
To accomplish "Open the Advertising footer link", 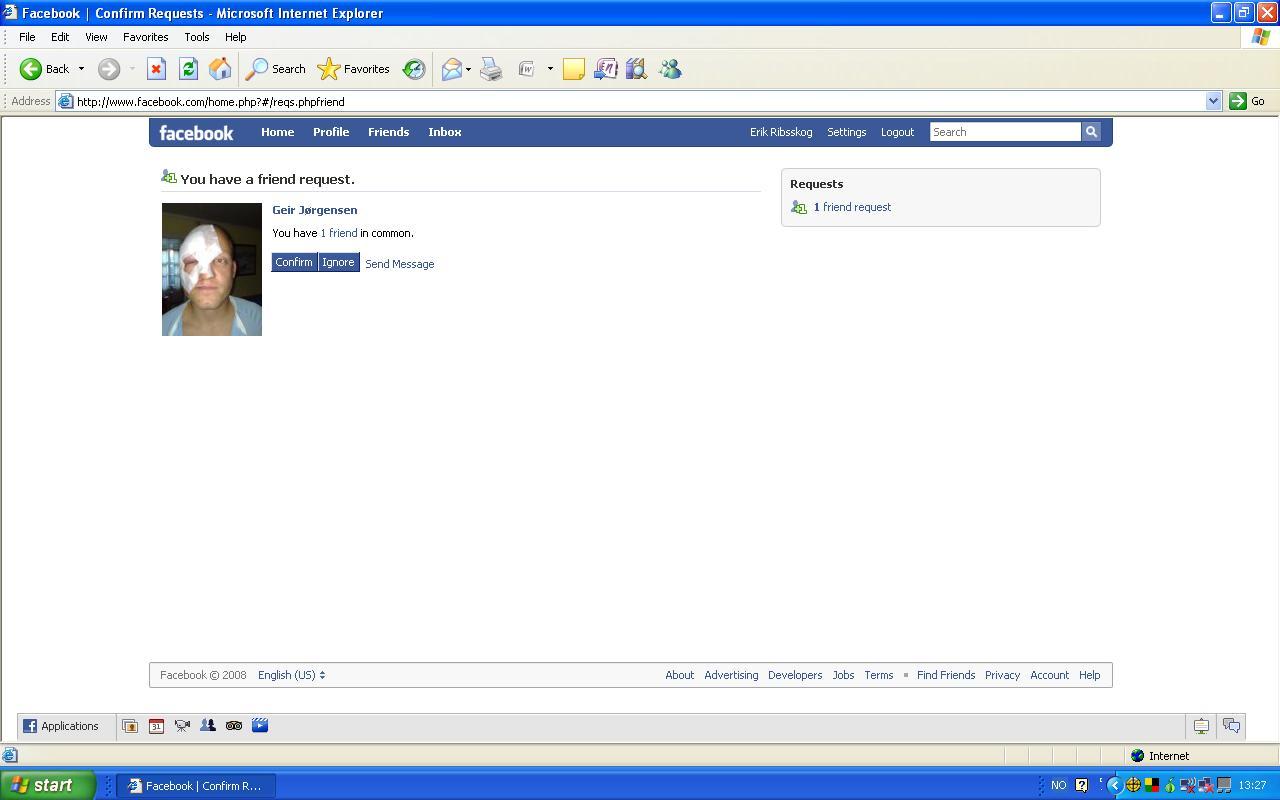I will pos(731,675).
